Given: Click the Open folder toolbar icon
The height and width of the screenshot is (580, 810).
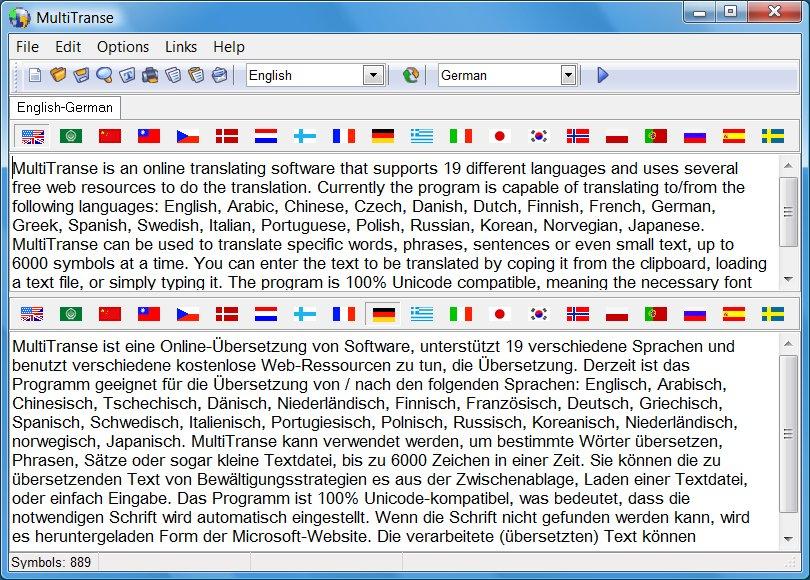Looking at the screenshot, I should click(58, 75).
